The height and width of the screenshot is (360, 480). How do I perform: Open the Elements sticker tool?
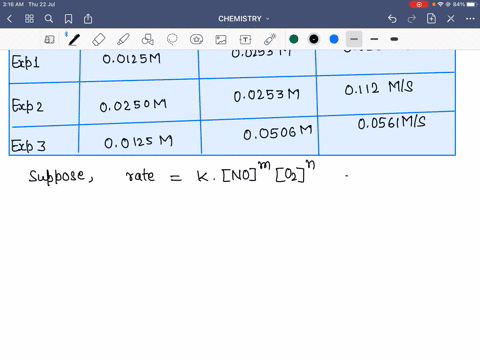(196, 40)
